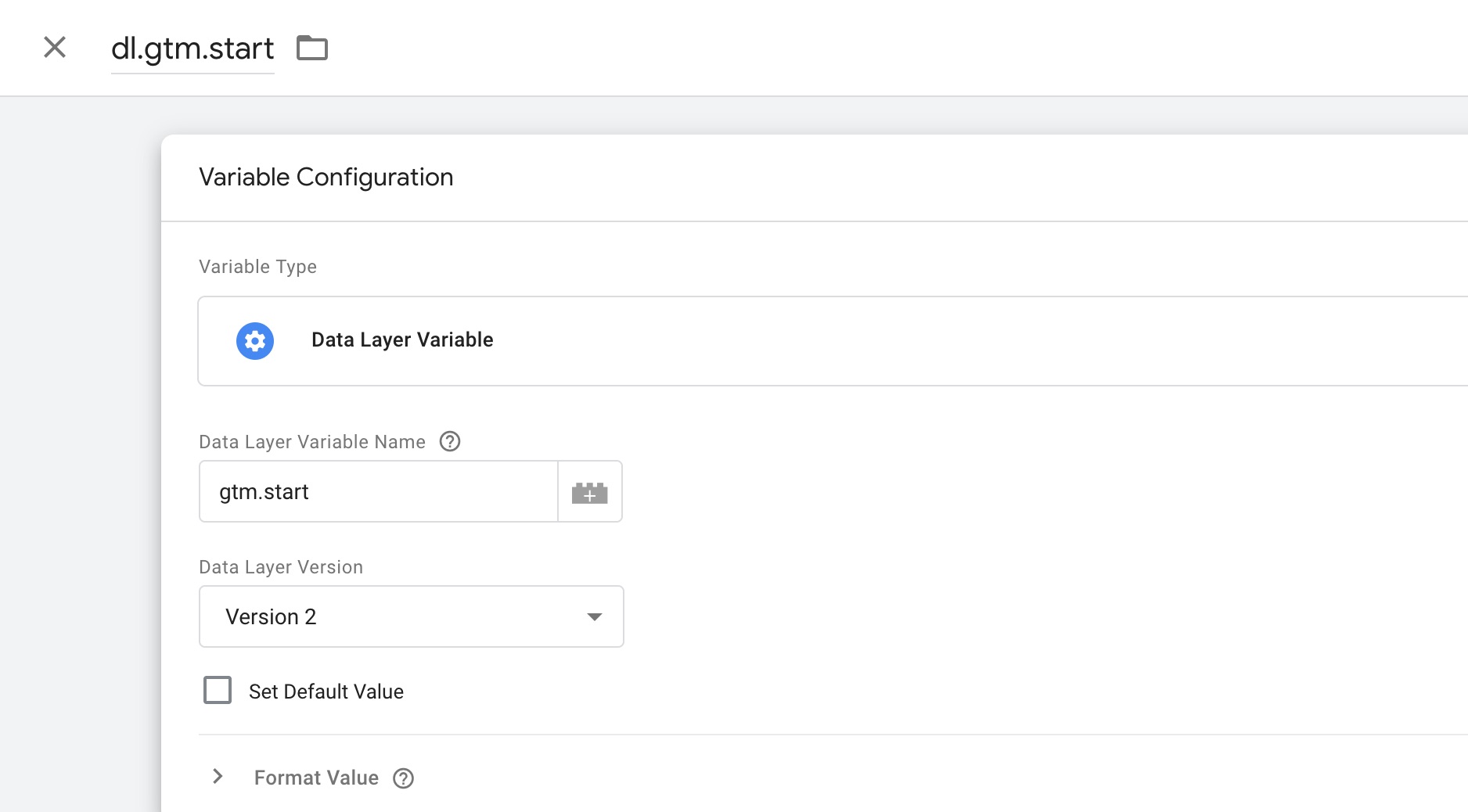Screen dimensions: 1468x812
Task: Click the brick icon to insert a variable
Action: pos(589,492)
